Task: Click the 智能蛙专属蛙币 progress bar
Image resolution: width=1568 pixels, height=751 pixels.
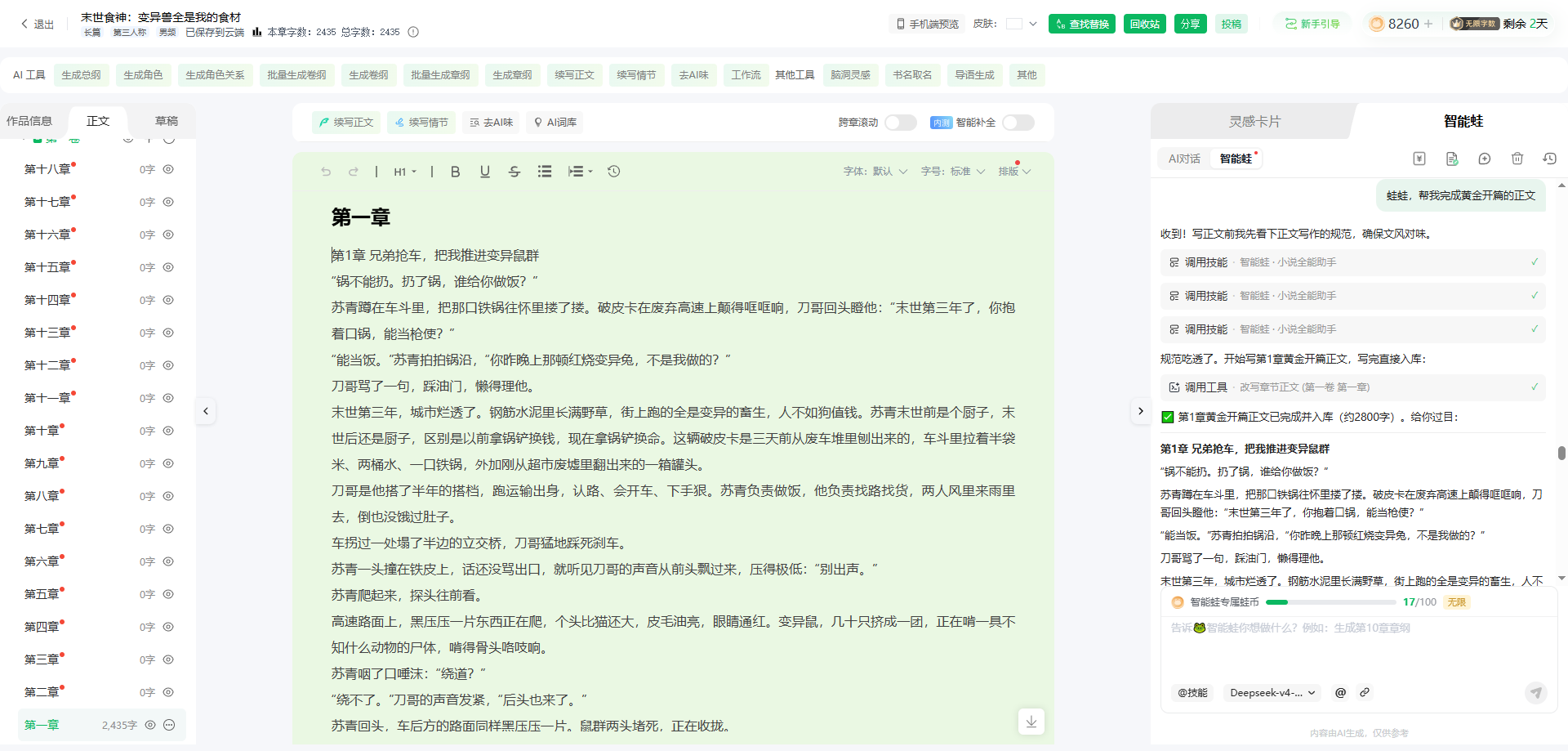Action: (x=1331, y=602)
